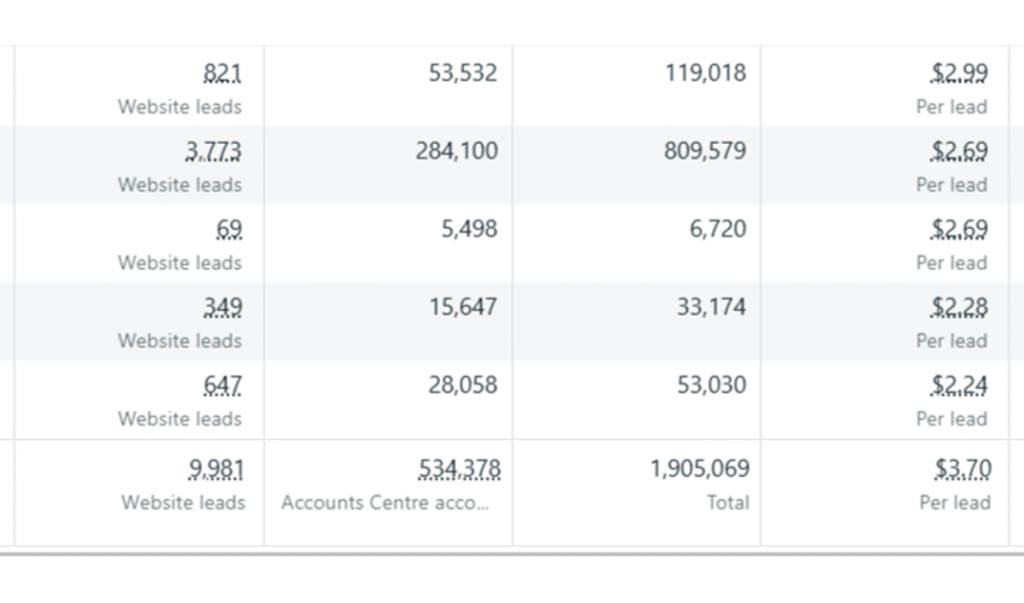Select the 5,498 reach cell
The width and height of the screenshot is (1024, 603).
pyautogui.click(x=469, y=229)
